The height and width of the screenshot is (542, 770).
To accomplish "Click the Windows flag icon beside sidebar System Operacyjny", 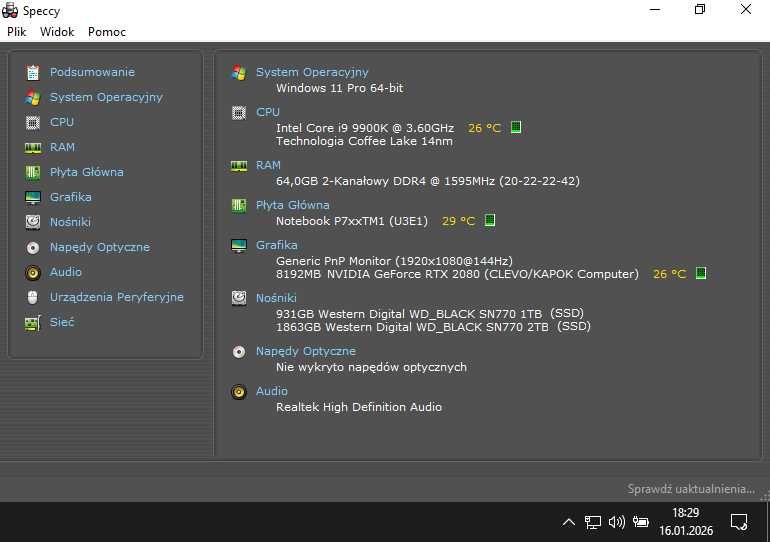I will (33, 97).
